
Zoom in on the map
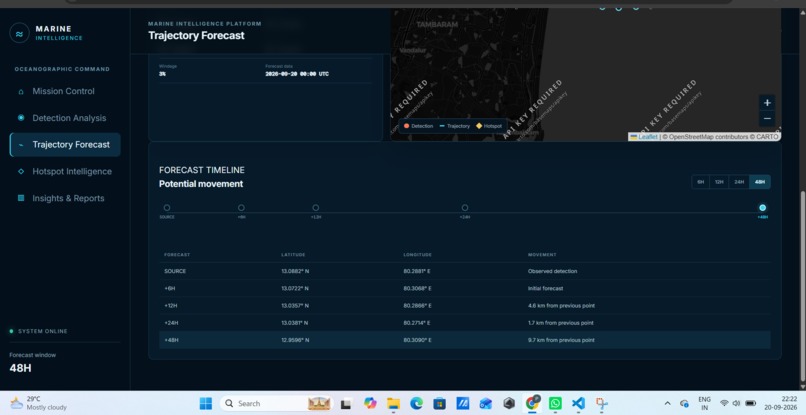pos(767,103)
